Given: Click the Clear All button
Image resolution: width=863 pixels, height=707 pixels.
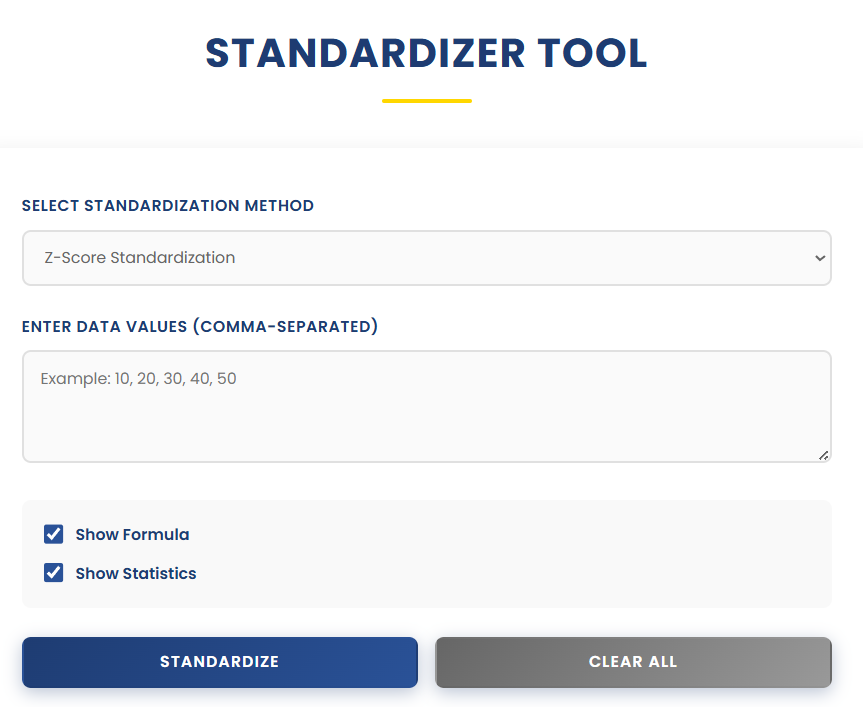Looking at the screenshot, I should pos(633,662).
